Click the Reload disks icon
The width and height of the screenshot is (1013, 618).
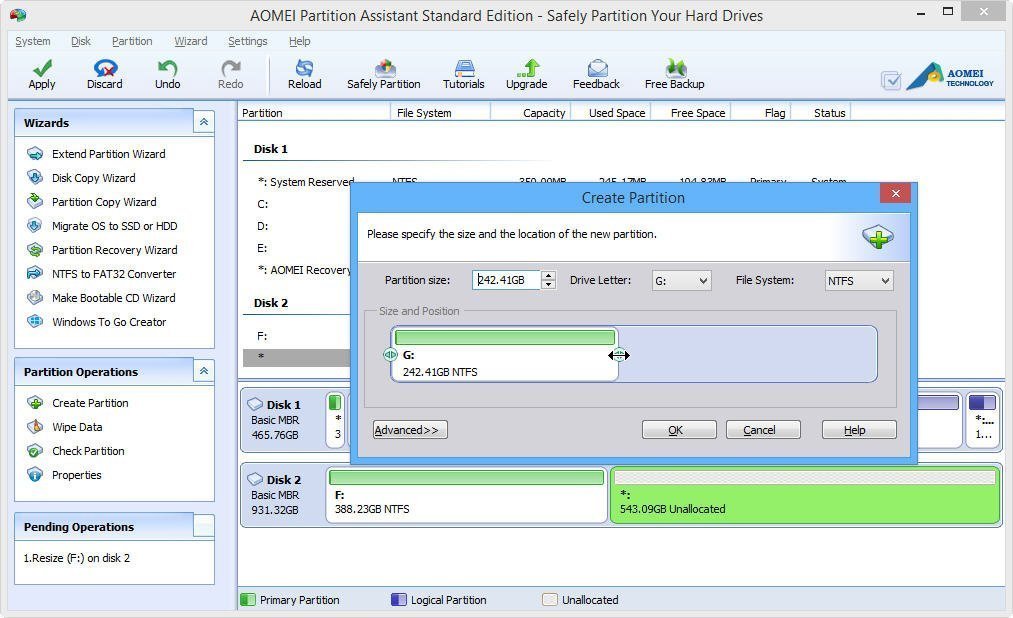304,68
